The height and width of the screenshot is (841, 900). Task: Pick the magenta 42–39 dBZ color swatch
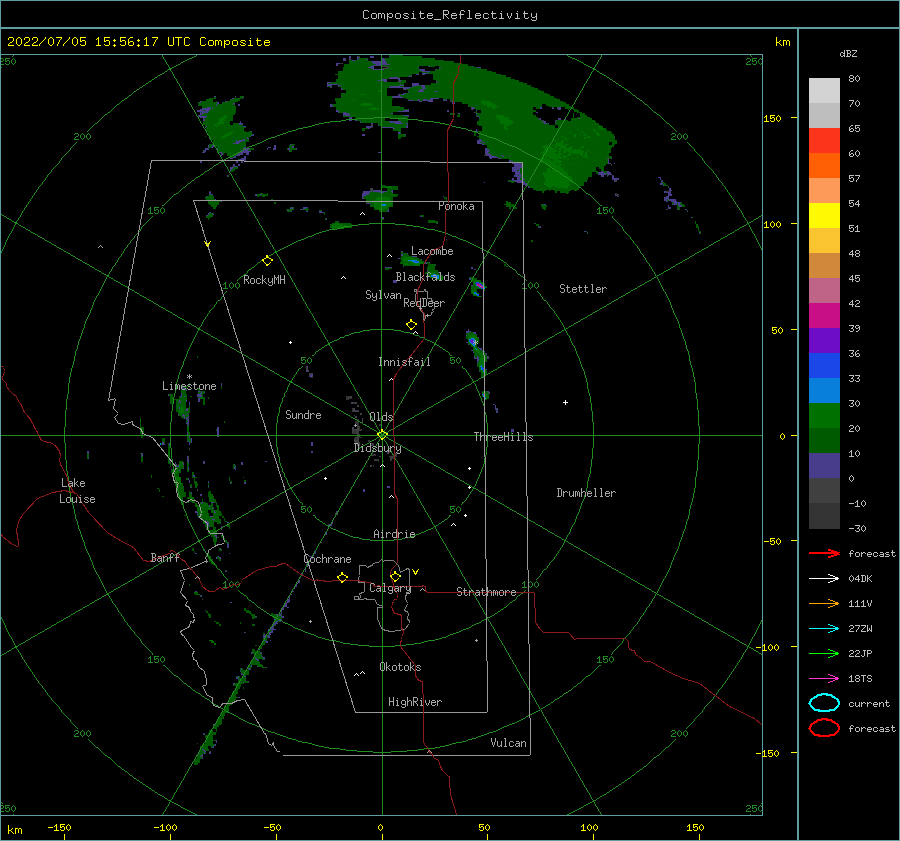(x=824, y=315)
